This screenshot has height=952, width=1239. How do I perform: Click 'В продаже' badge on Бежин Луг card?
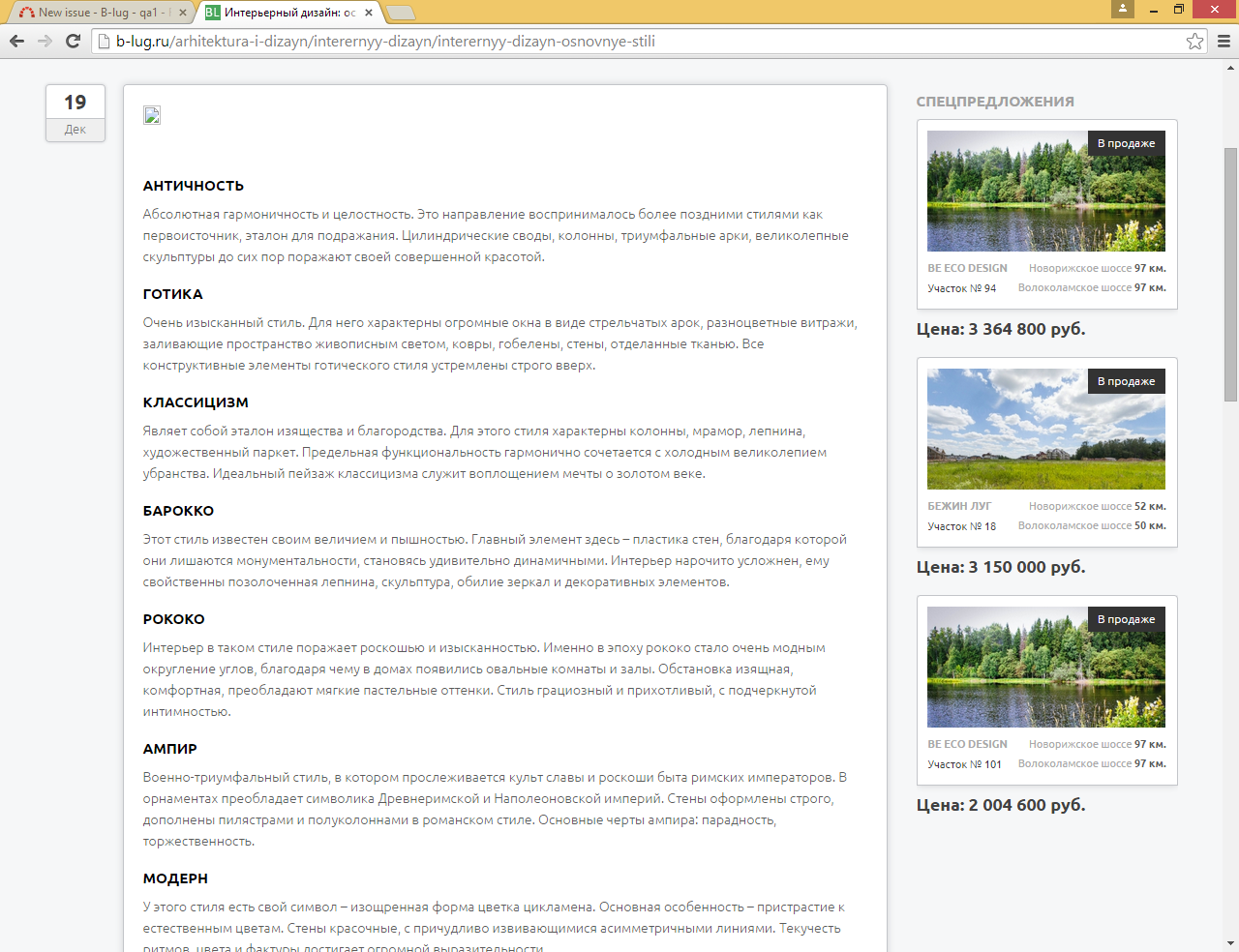tap(1126, 381)
